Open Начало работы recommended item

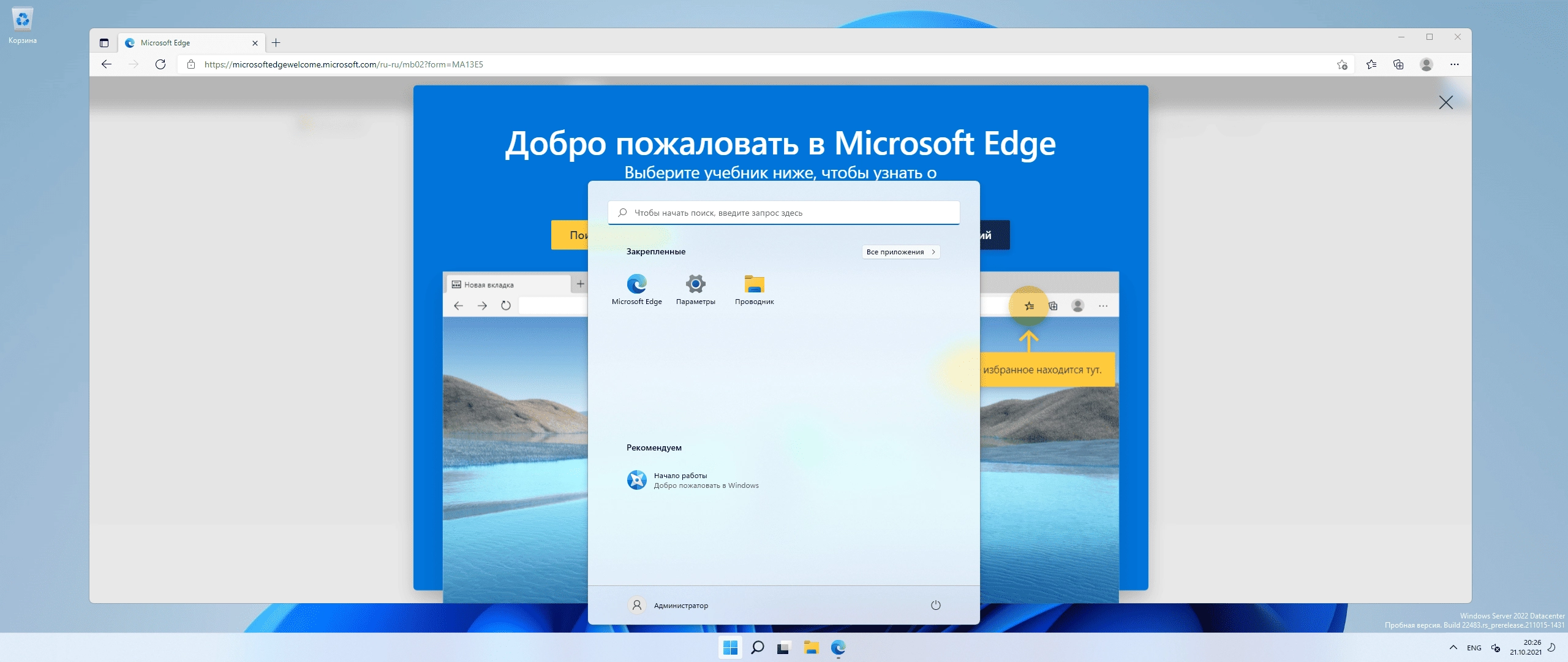(x=692, y=480)
